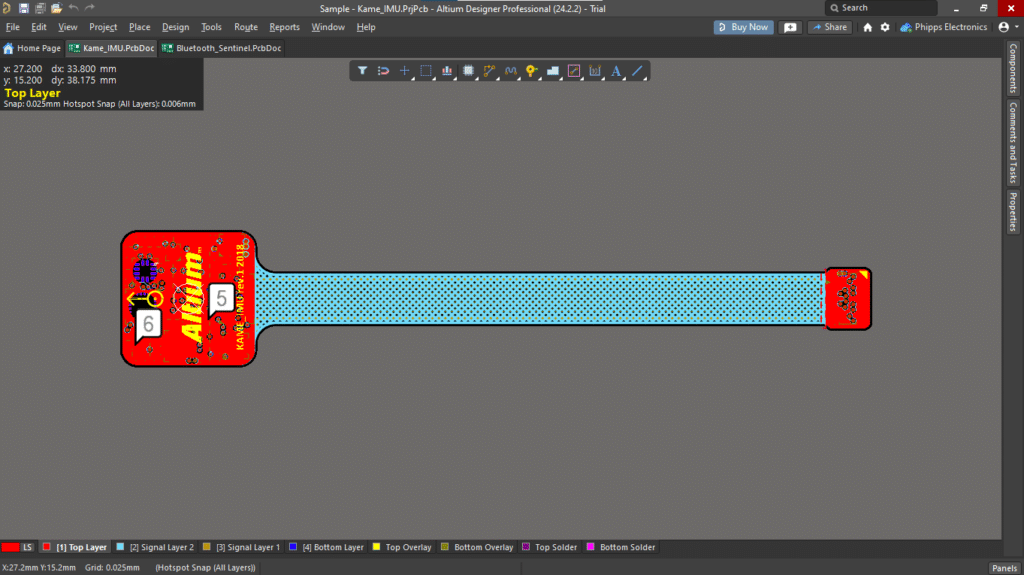Click the LS layer set button
The height and width of the screenshot is (575, 1024).
coord(27,548)
